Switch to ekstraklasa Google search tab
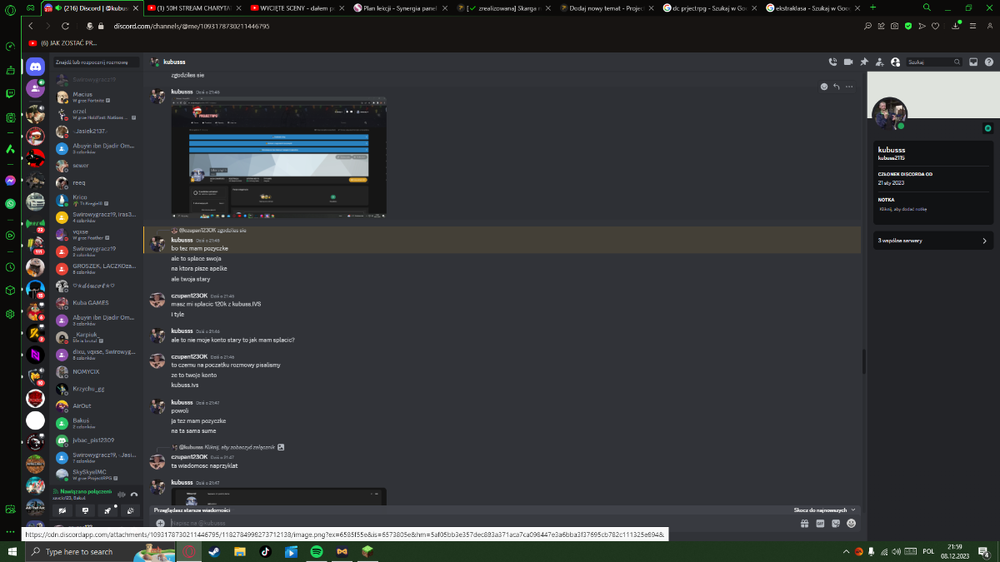The height and width of the screenshot is (562, 1000). tap(812, 8)
